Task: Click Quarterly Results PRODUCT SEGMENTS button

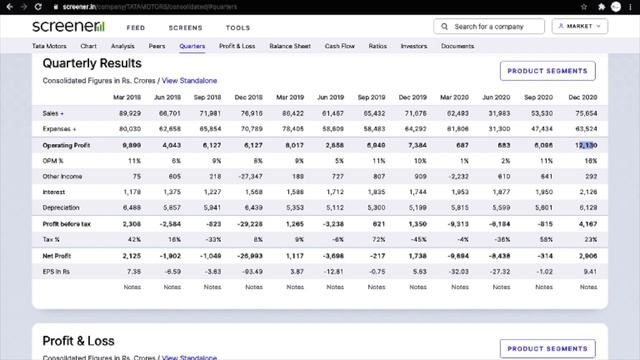Action: 547,71
